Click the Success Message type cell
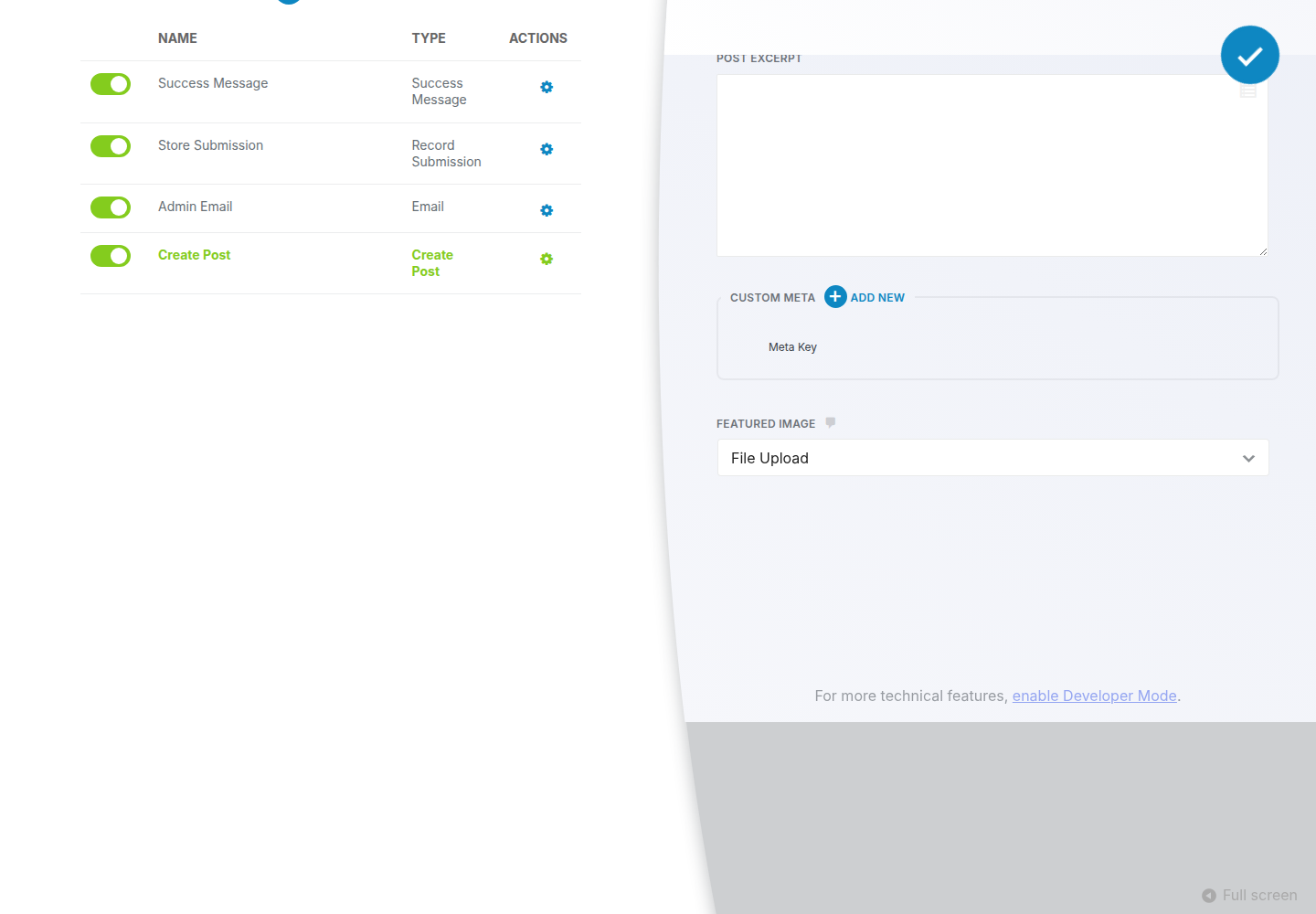1316x914 pixels. click(x=439, y=91)
